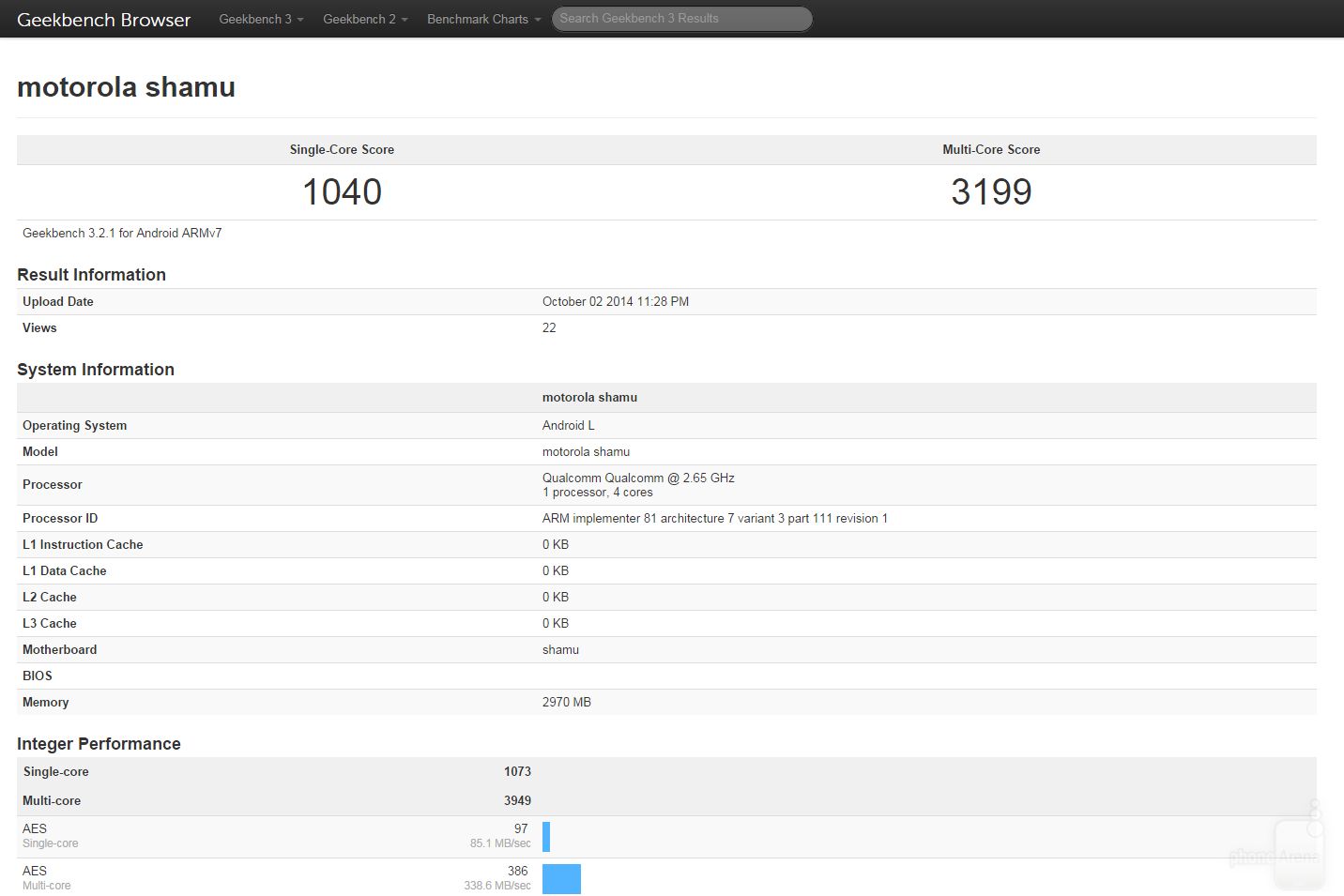Open the Geekbench 3 navigation menu
The image size is (1344, 896).
click(x=260, y=19)
